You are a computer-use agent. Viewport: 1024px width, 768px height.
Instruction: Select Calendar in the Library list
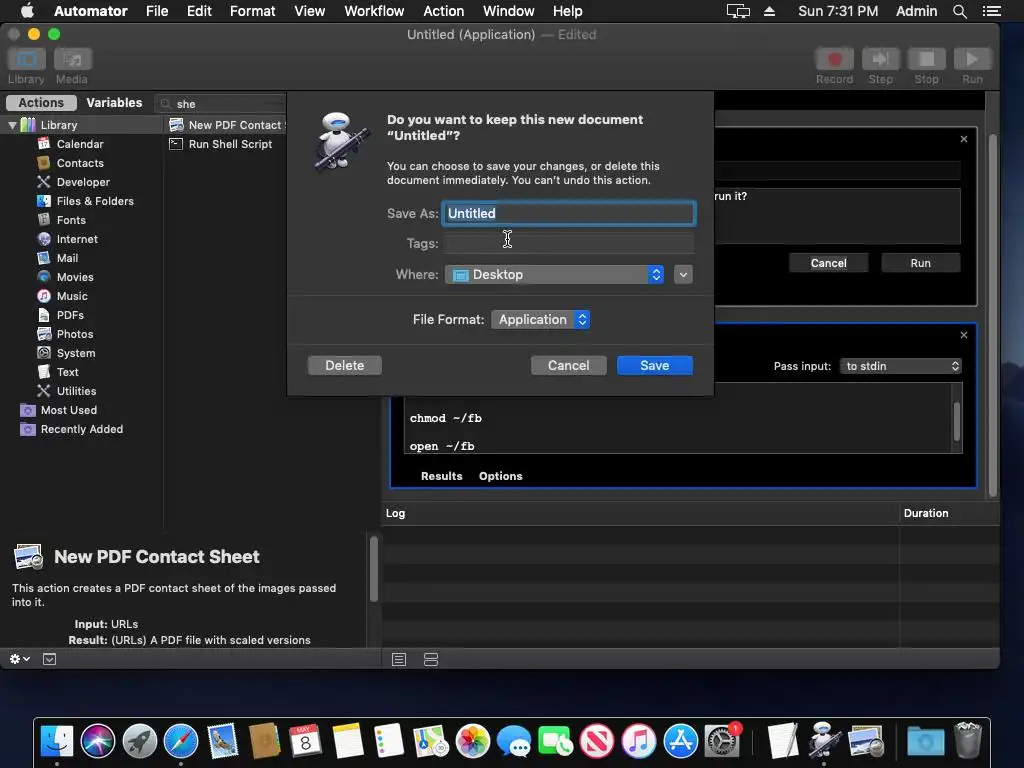(x=80, y=144)
